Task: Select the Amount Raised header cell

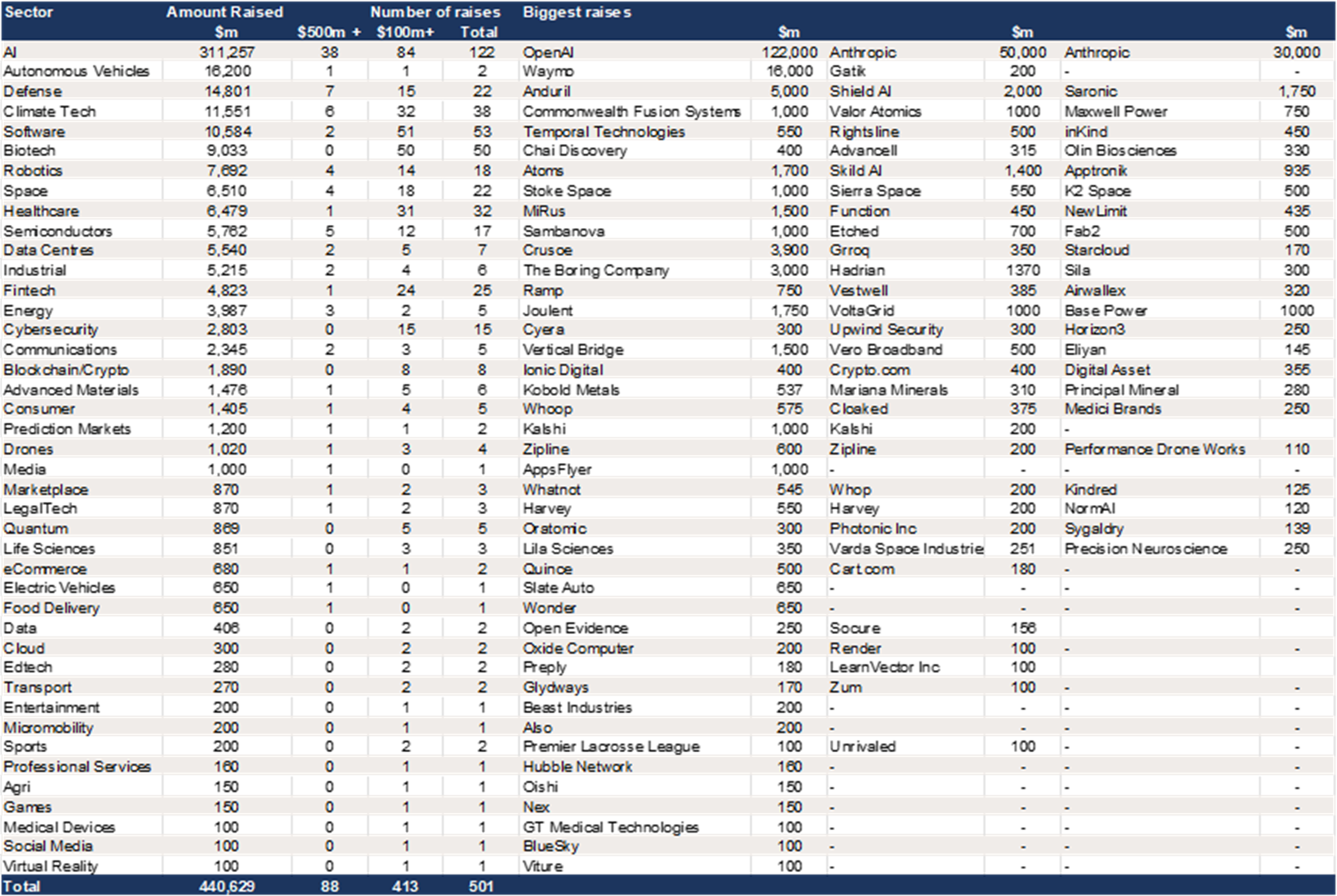Action: 225,12
